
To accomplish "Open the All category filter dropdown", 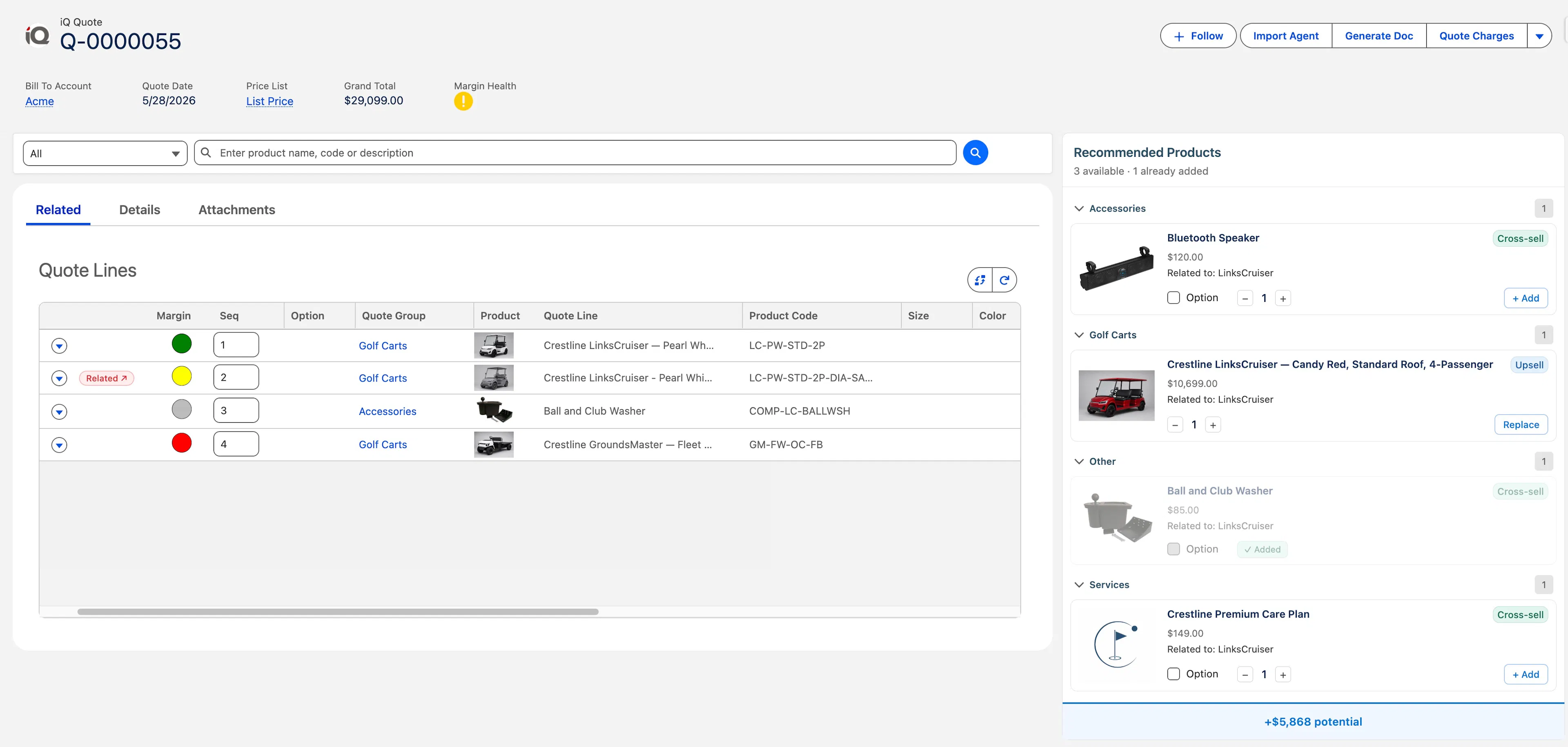I will coord(105,154).
